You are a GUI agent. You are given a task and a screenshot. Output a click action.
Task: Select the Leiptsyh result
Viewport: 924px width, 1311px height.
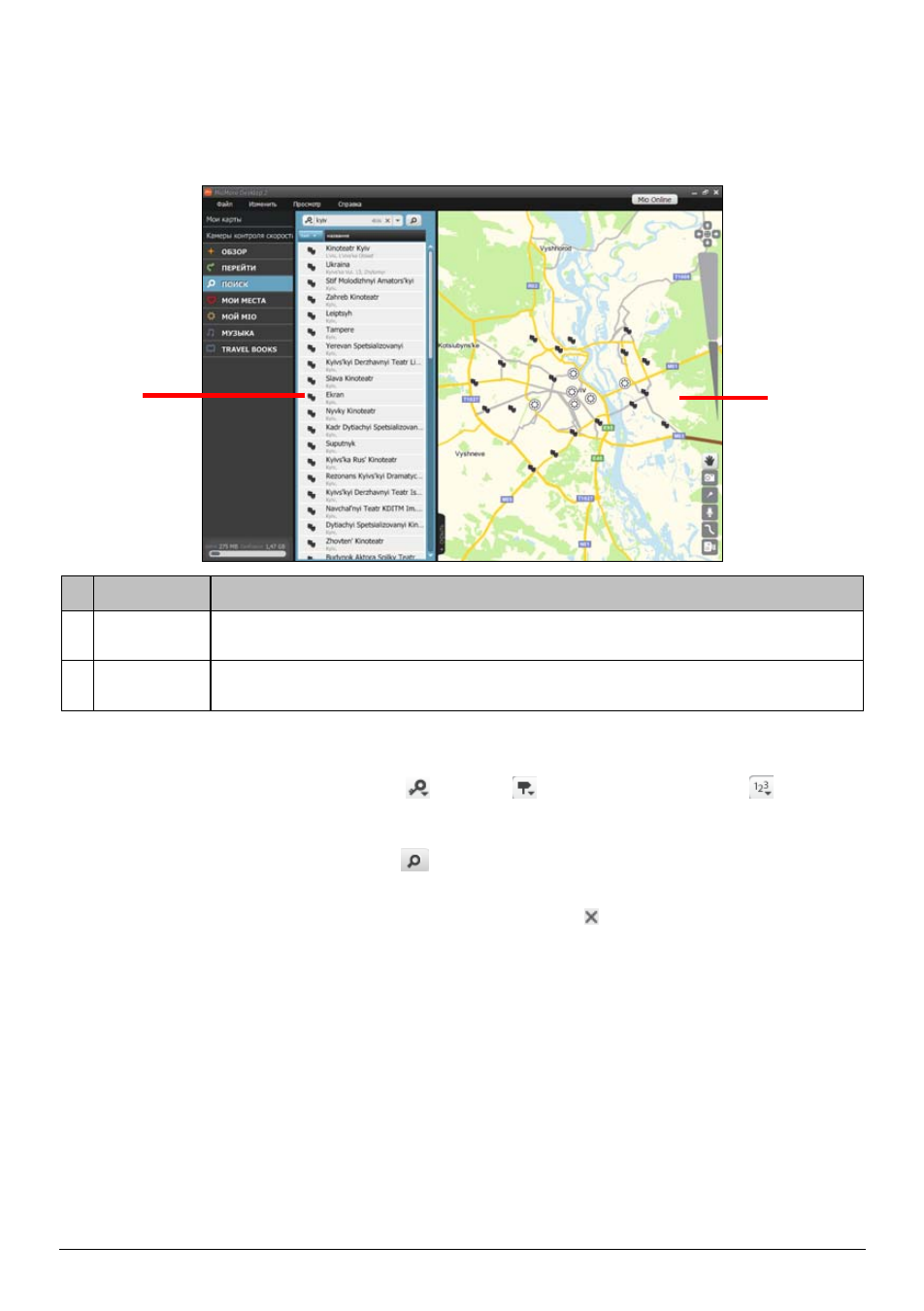[x=364, y=315]
